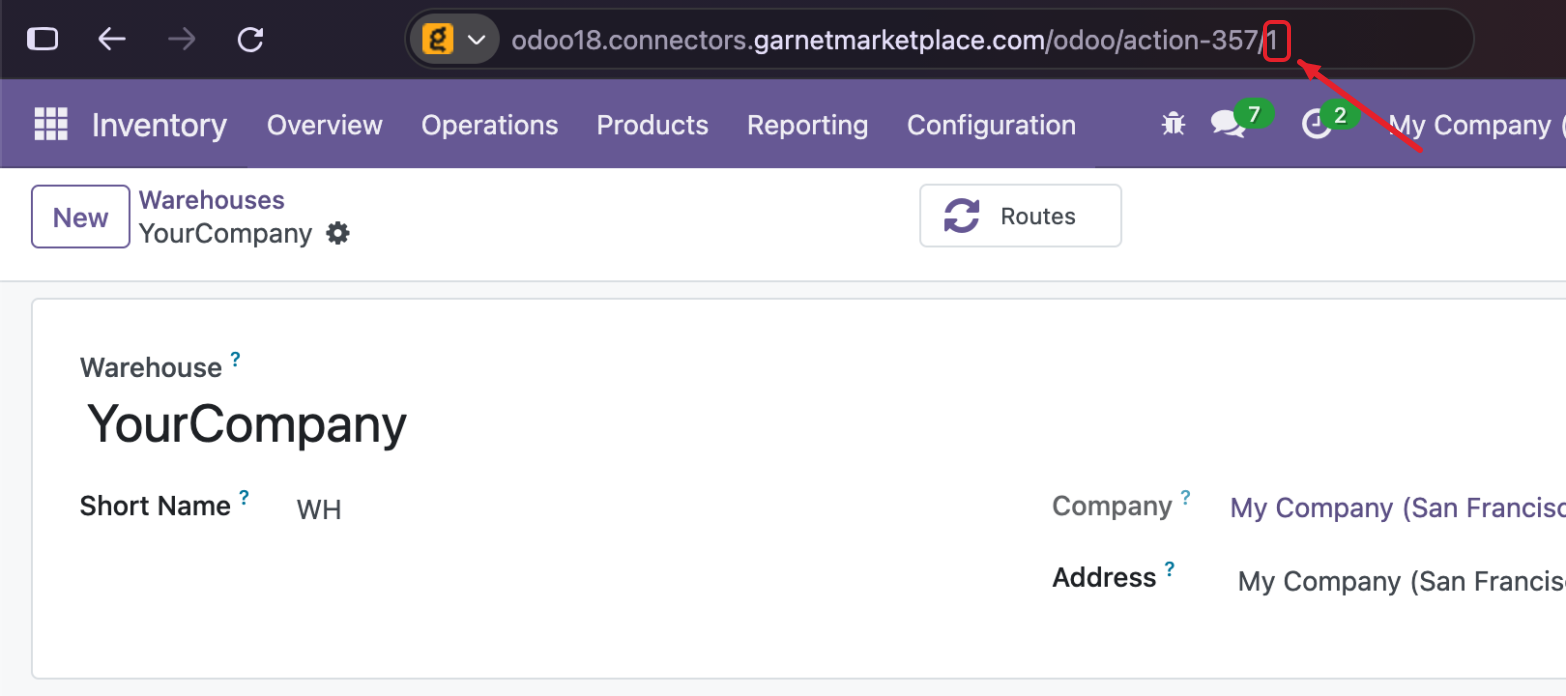Open the debug bug icon menu
The height and width of the screenshot is (696, 1566).
point(1173,124)
